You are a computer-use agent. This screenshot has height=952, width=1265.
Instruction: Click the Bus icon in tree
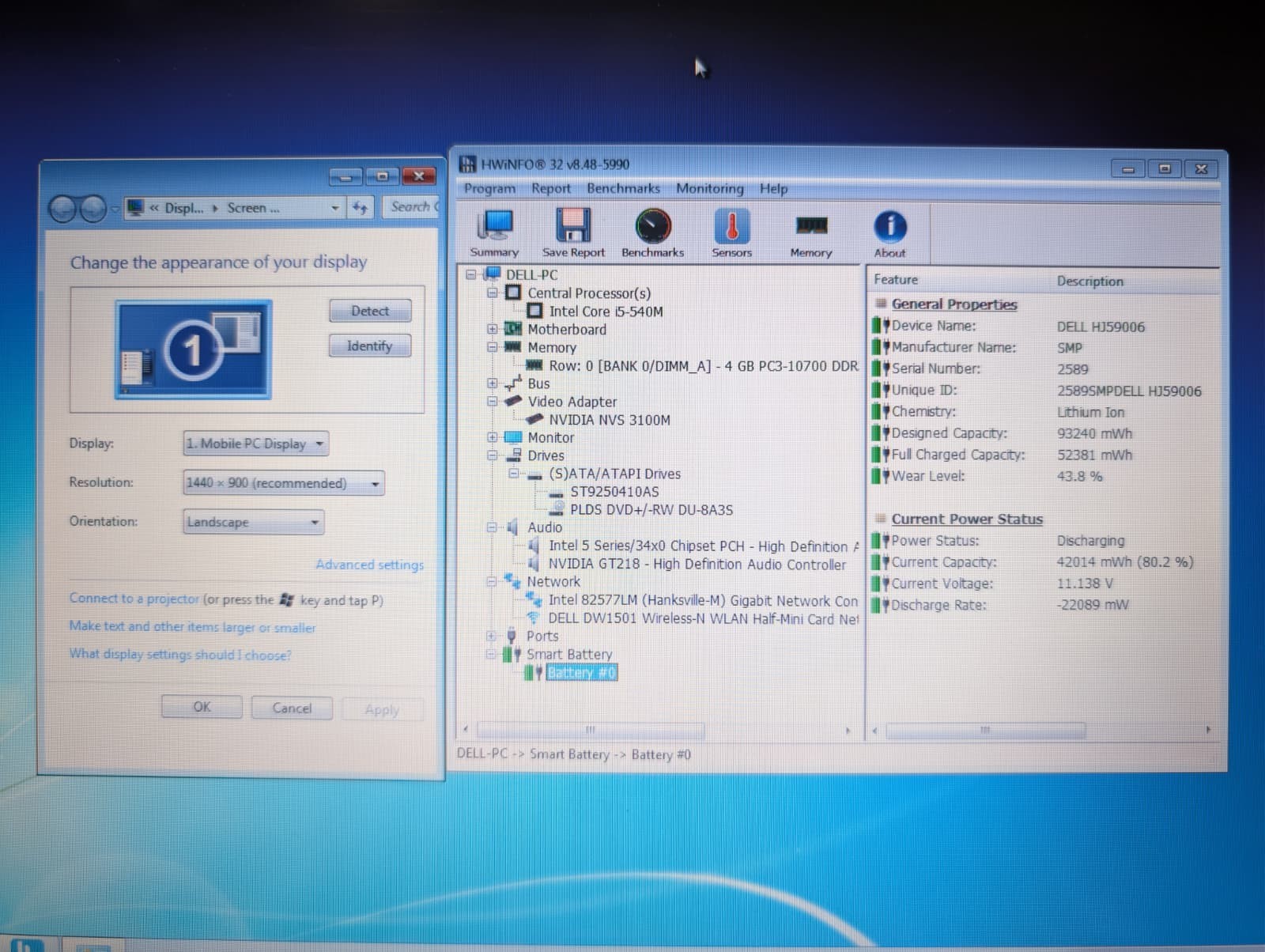pos(514,383)
